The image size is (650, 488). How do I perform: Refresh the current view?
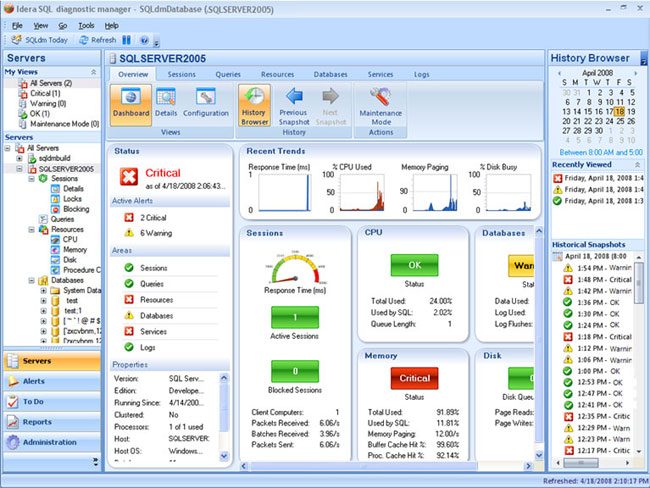(x=97, y=40)
